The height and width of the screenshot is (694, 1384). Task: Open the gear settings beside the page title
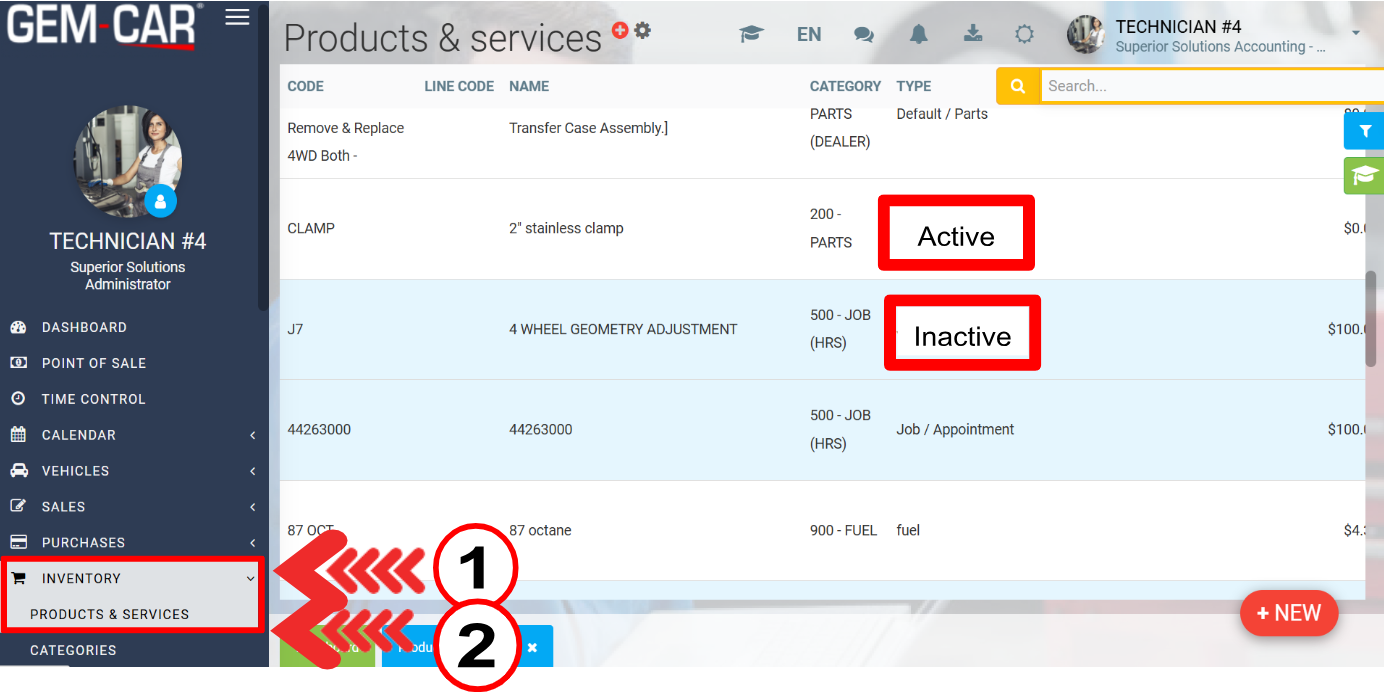click(x=642, y=30)
